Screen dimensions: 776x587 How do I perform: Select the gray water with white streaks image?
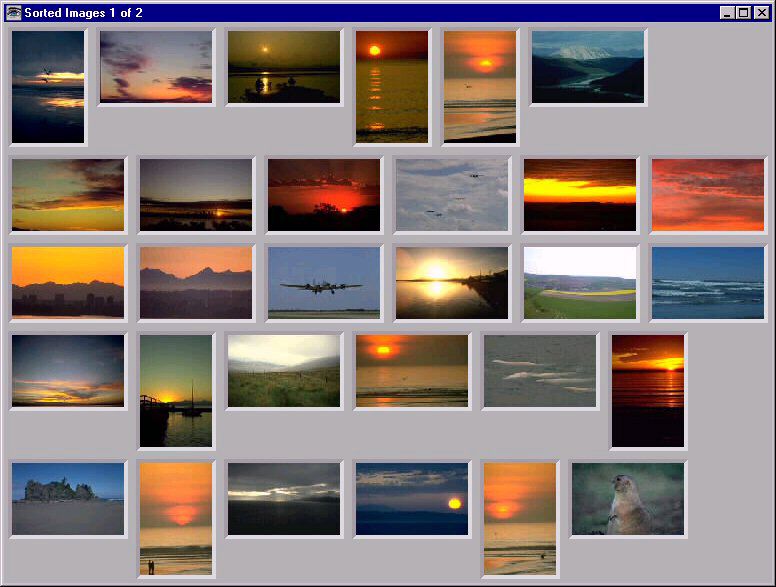(x=540, y=371)
